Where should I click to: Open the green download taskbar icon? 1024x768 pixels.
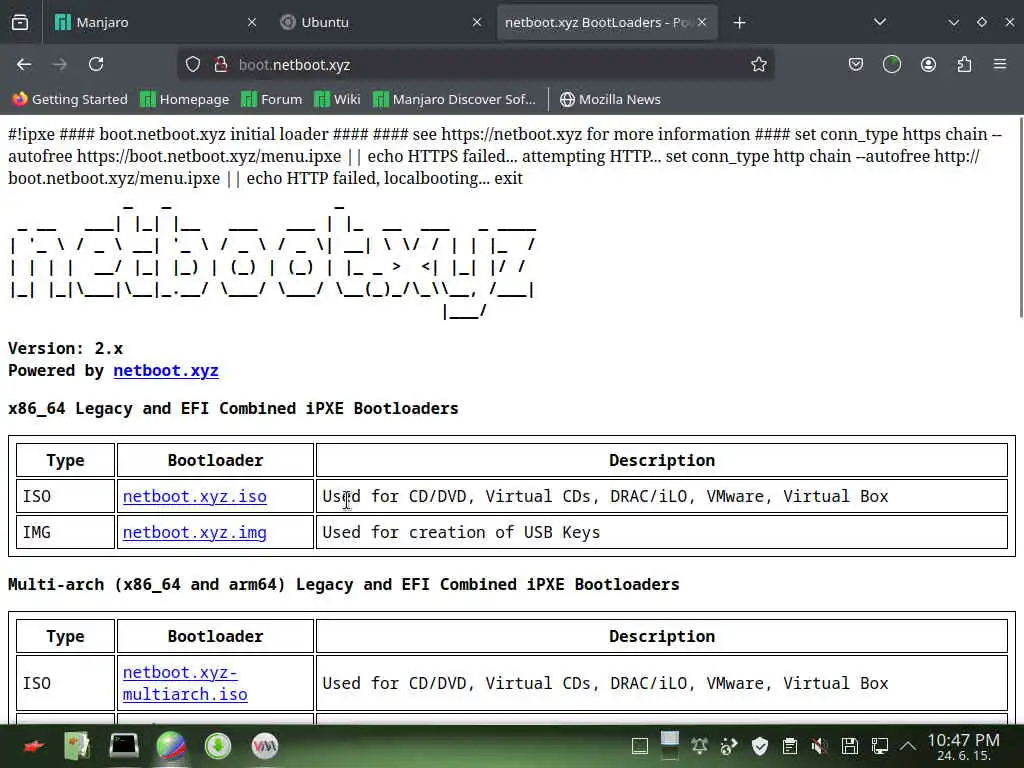[217, 746]
